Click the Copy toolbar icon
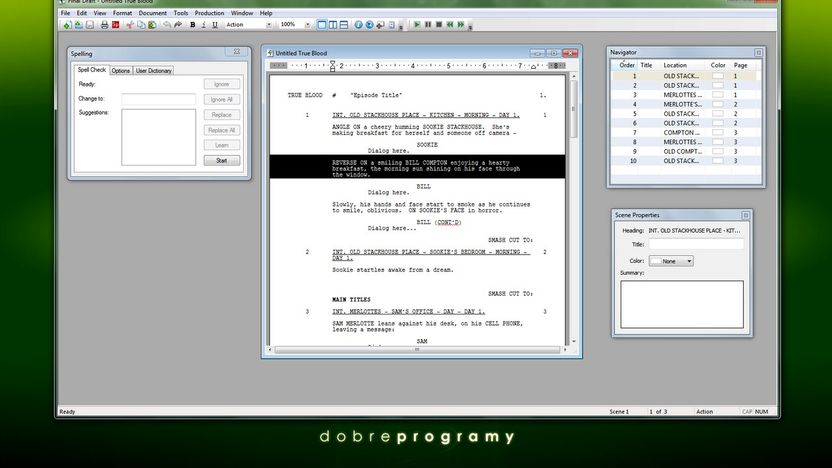The height and width of the screenshot is (468, 832). 141,25
